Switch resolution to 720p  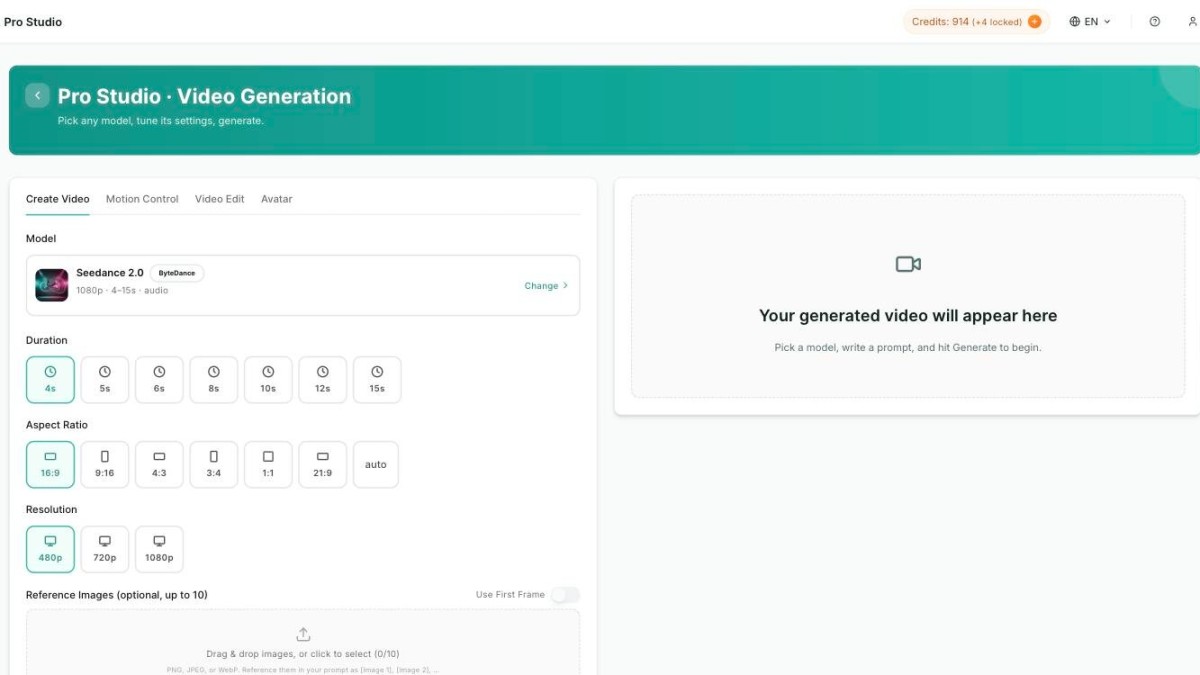[105, 549]
